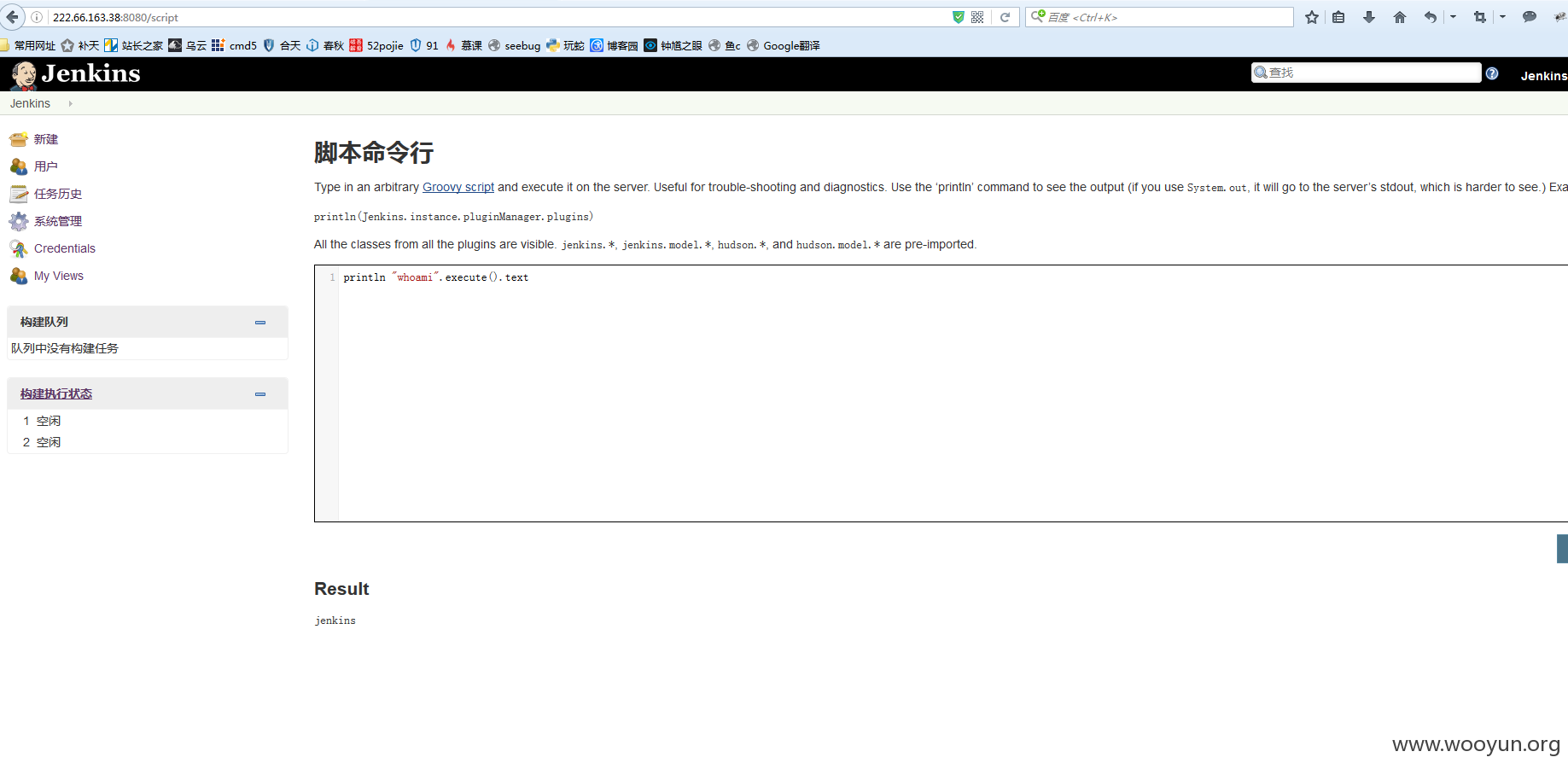
Task: Open the Google翻译 bookmark
Action: tap(784, 45)
